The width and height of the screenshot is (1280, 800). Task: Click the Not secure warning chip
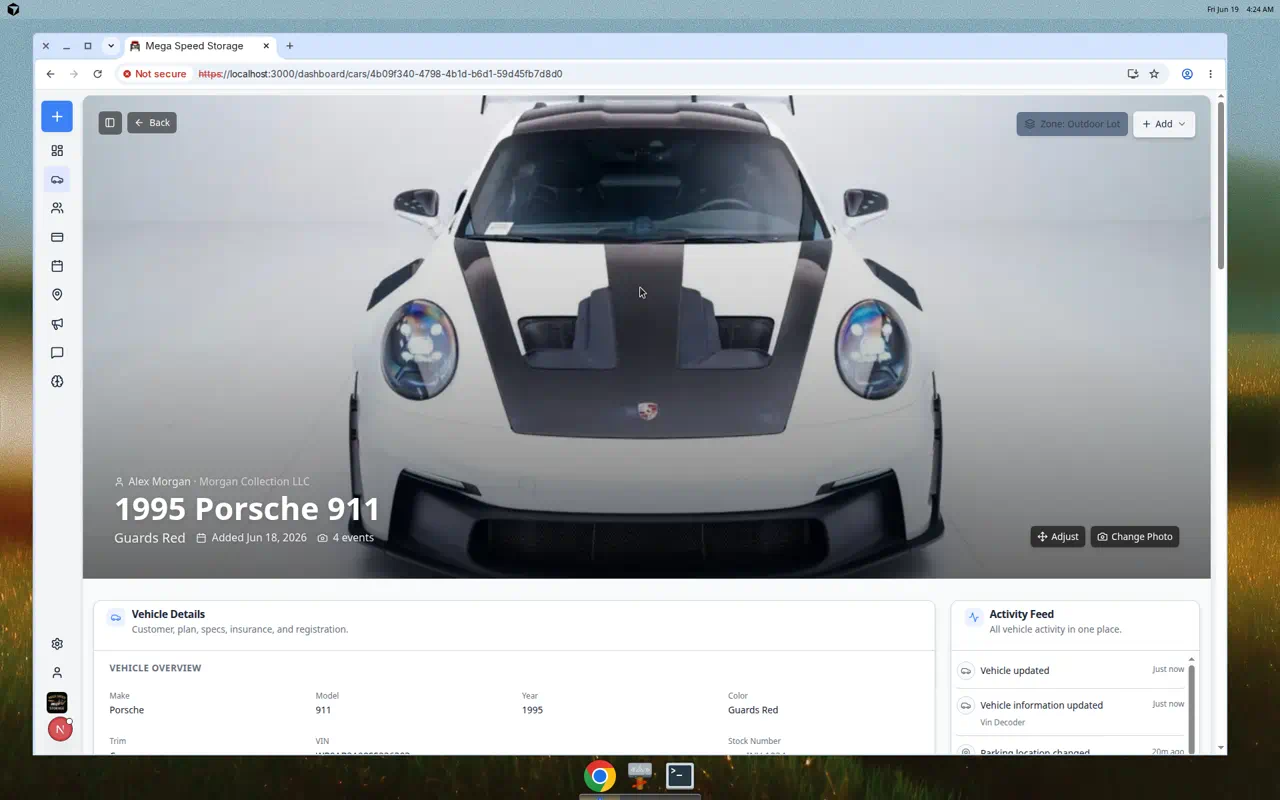(155, 74)
